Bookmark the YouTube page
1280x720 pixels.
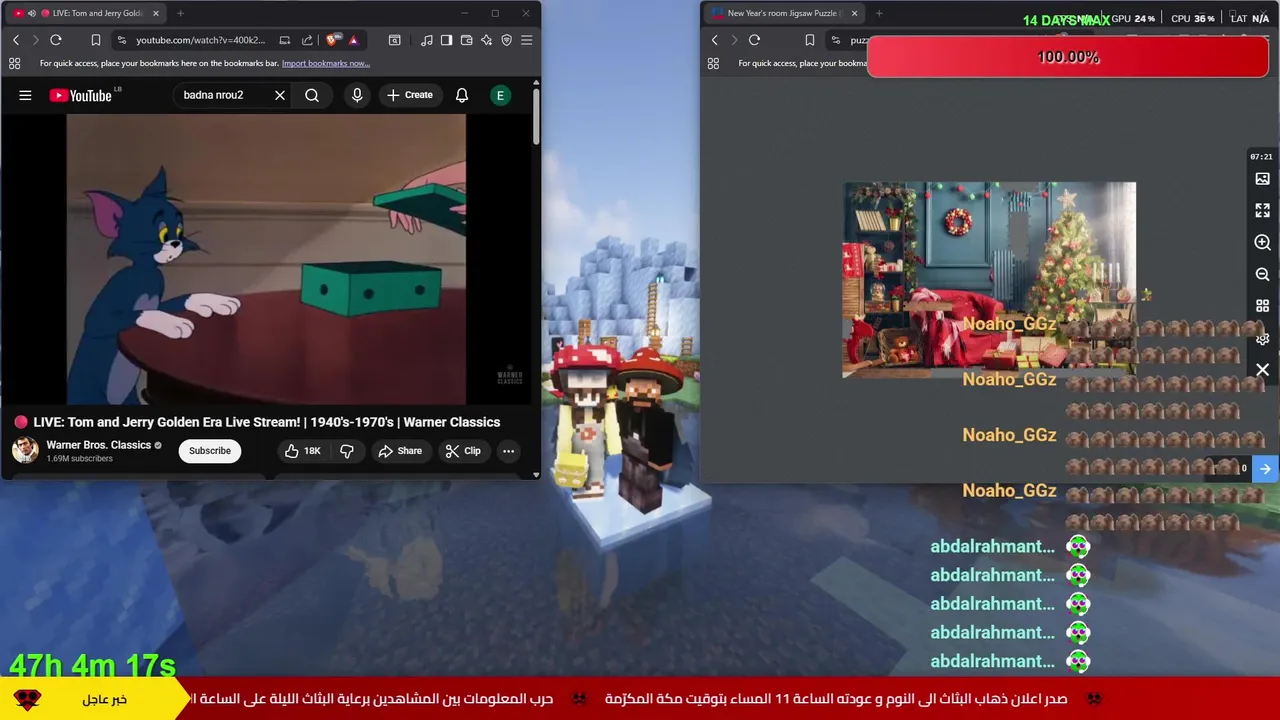(96, 40)
